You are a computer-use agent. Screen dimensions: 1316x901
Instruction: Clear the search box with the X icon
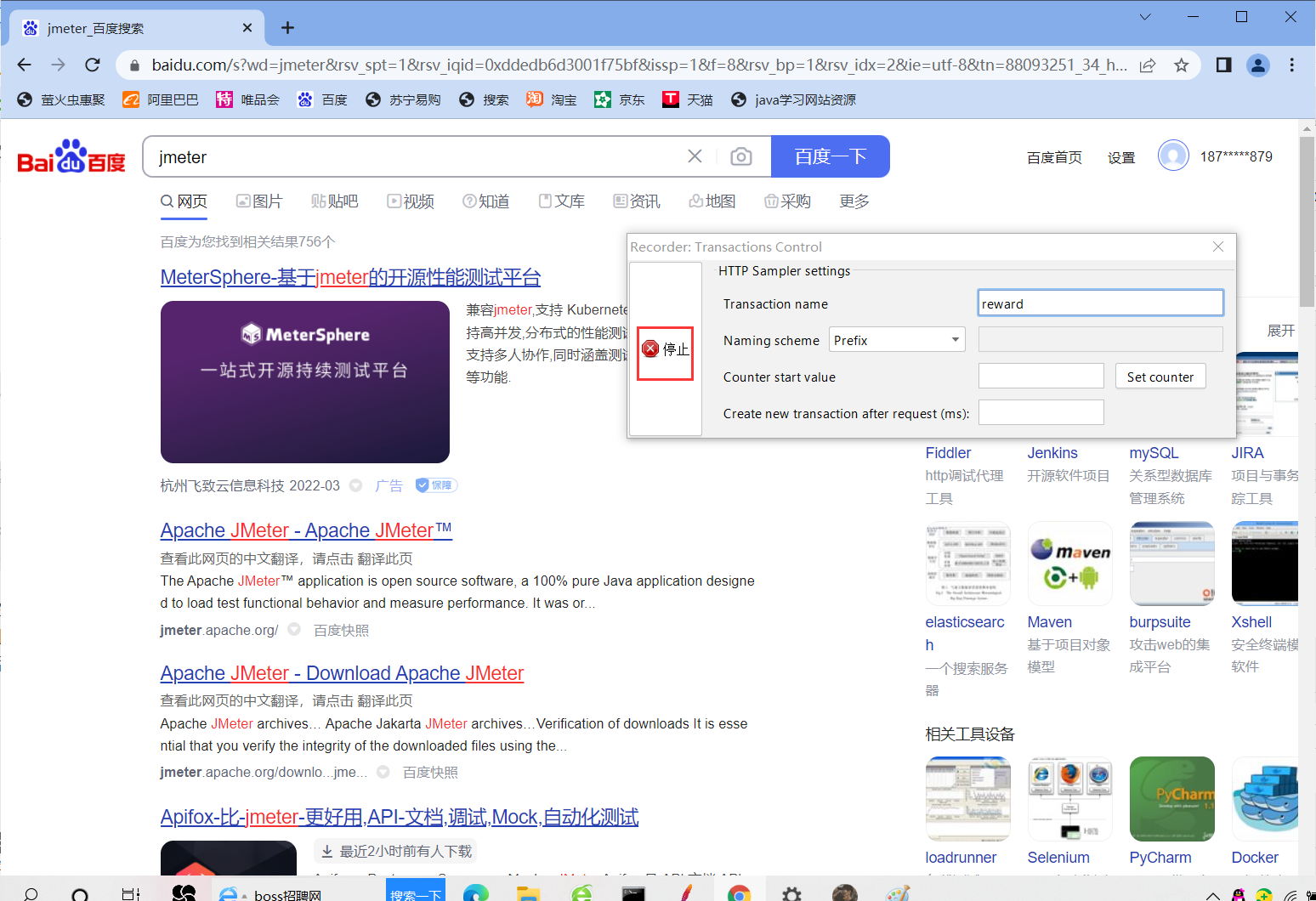695,156
